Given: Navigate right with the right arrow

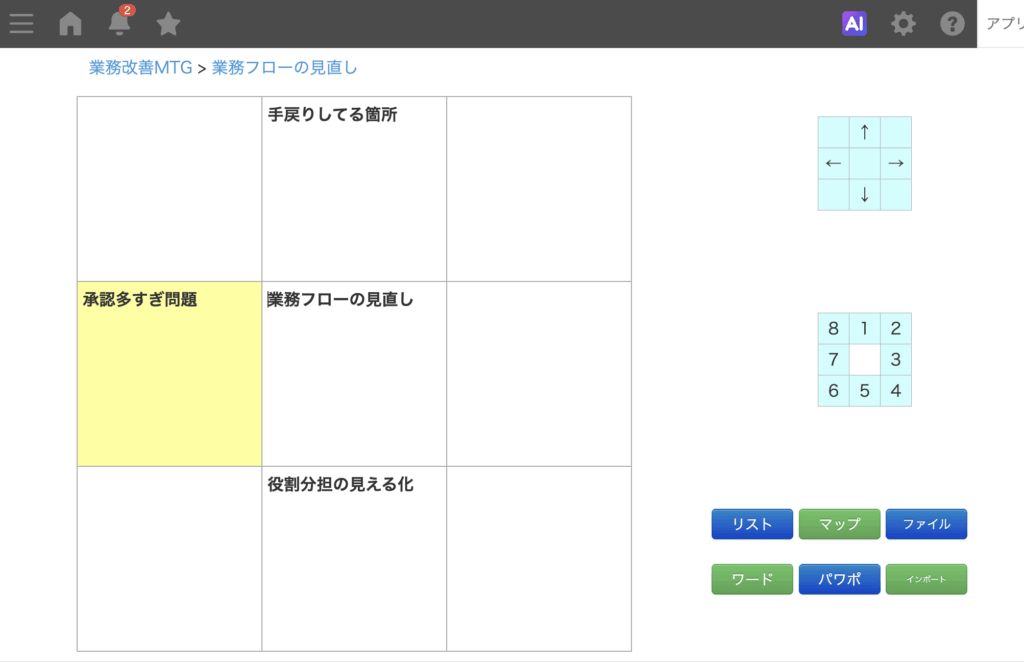Looking at the screenshot, I should point(896,163).
